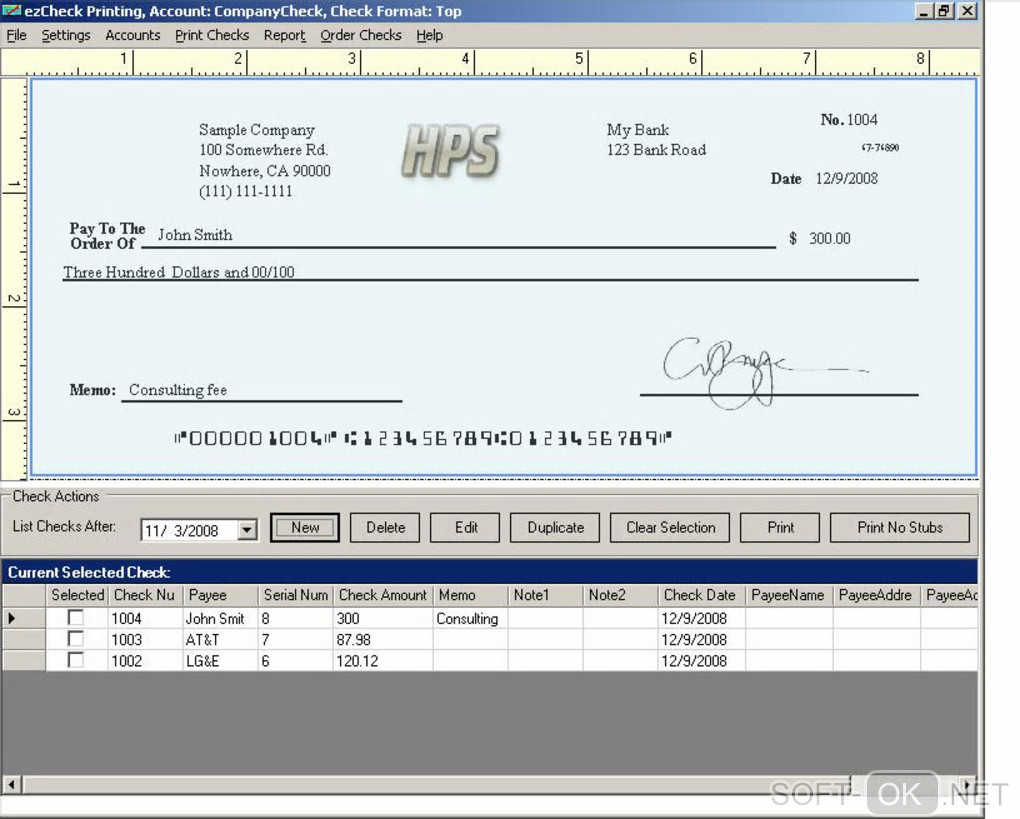Open the Accounts menu
This screenshot has width=1020, height=819.
click(133, 35)
